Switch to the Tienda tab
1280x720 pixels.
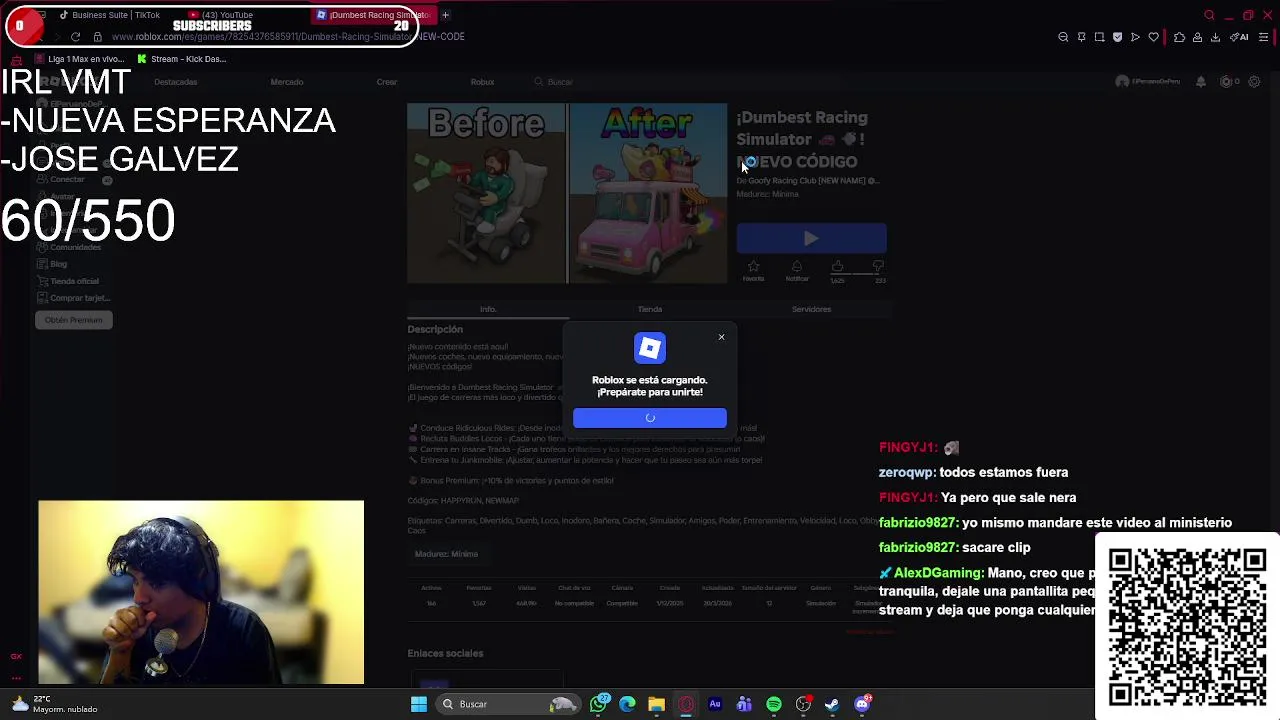coord(649,309)
